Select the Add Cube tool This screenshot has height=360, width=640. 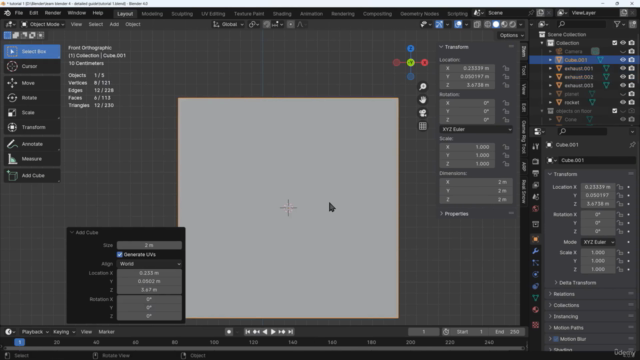tap(32, 176)
